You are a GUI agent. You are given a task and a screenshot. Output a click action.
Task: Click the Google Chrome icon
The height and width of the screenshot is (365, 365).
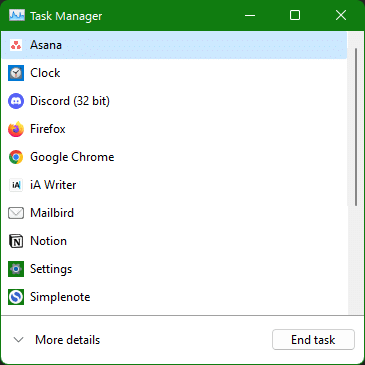pos(16,157)
